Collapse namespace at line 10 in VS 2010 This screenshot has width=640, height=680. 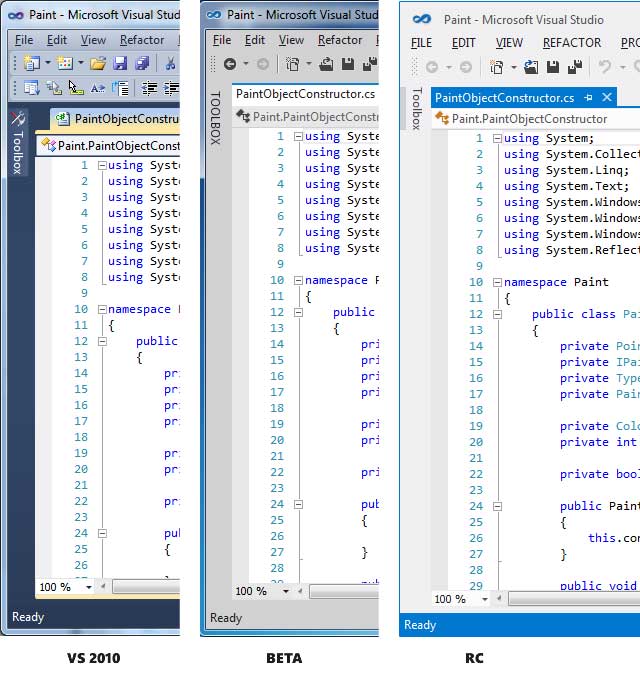point(102,309)
